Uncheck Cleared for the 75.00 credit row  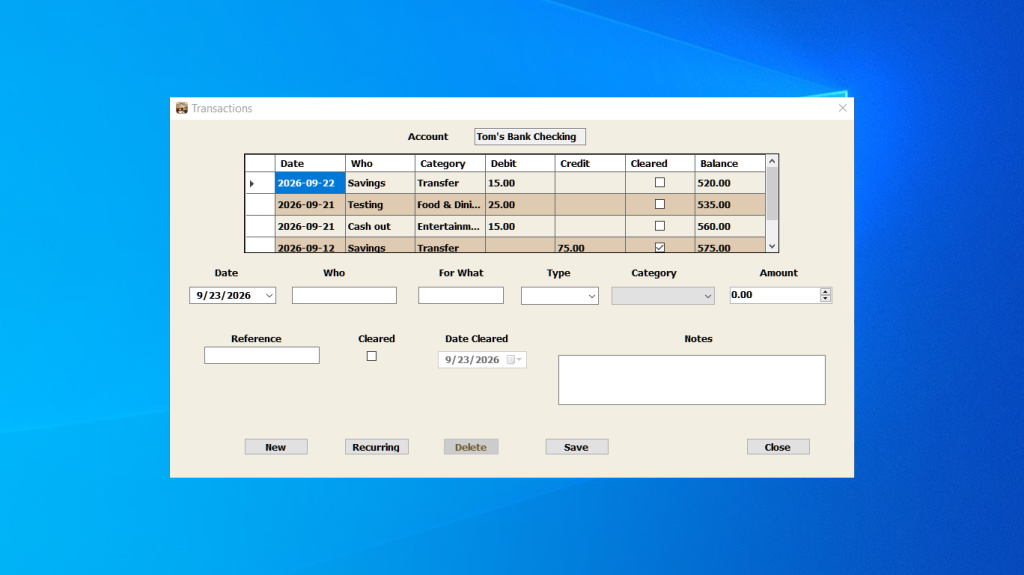[660, 247]
